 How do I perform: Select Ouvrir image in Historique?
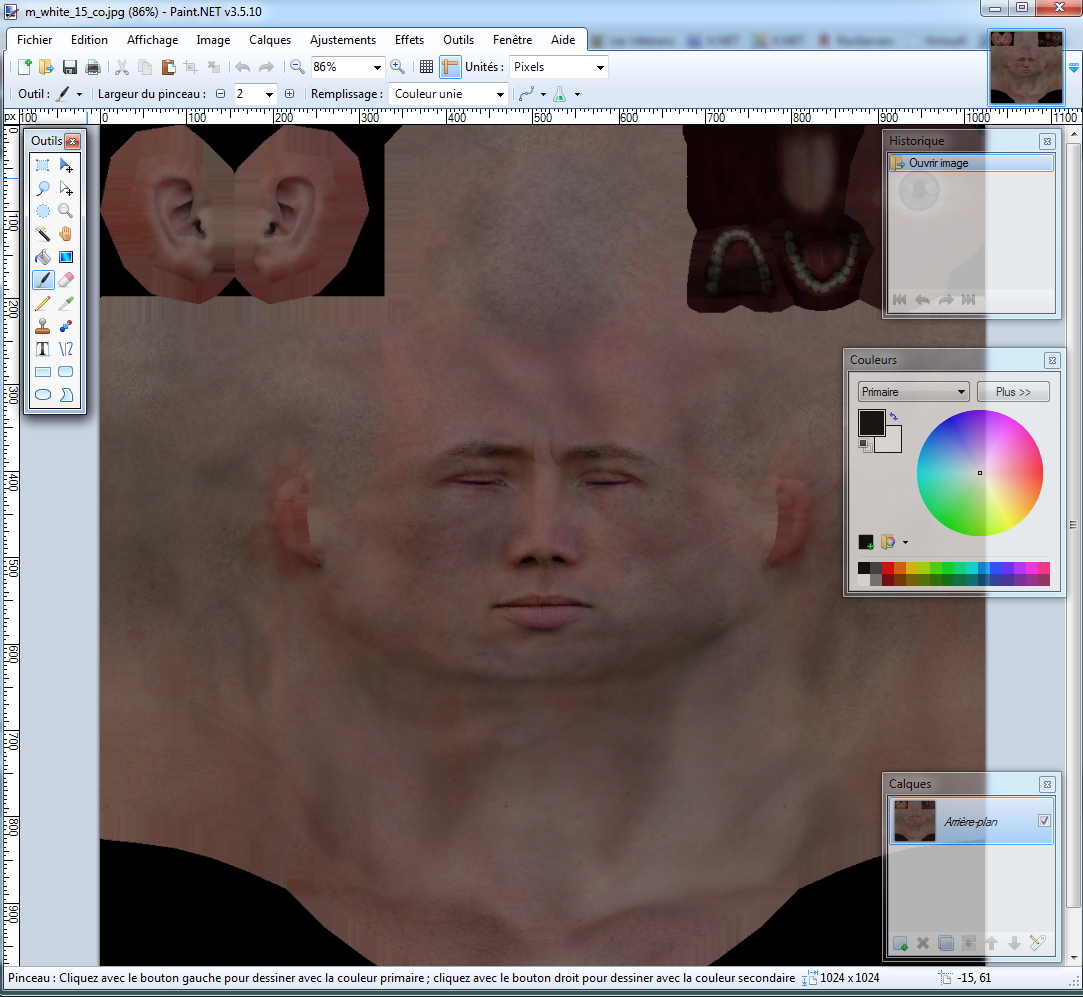click(x=938, y=163)
